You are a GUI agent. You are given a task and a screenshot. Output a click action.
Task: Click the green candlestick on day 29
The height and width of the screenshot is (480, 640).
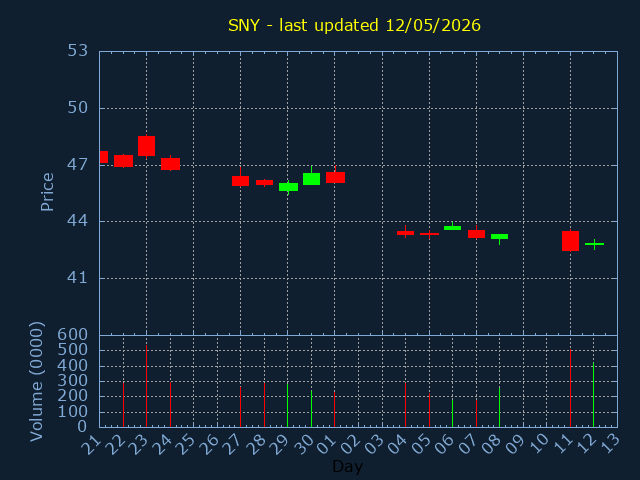(288, 187)
